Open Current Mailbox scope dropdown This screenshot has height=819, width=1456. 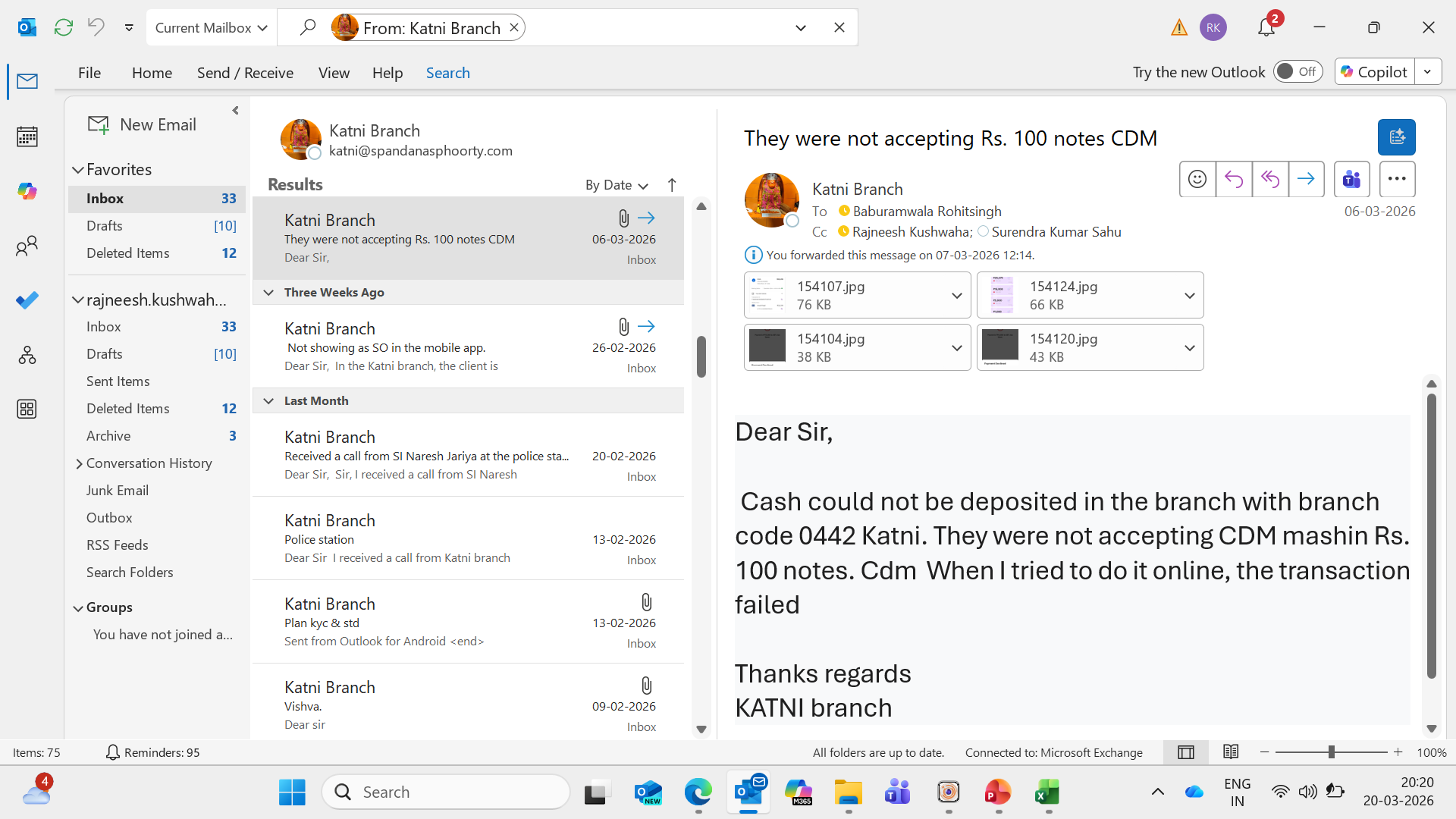[211, 28]
